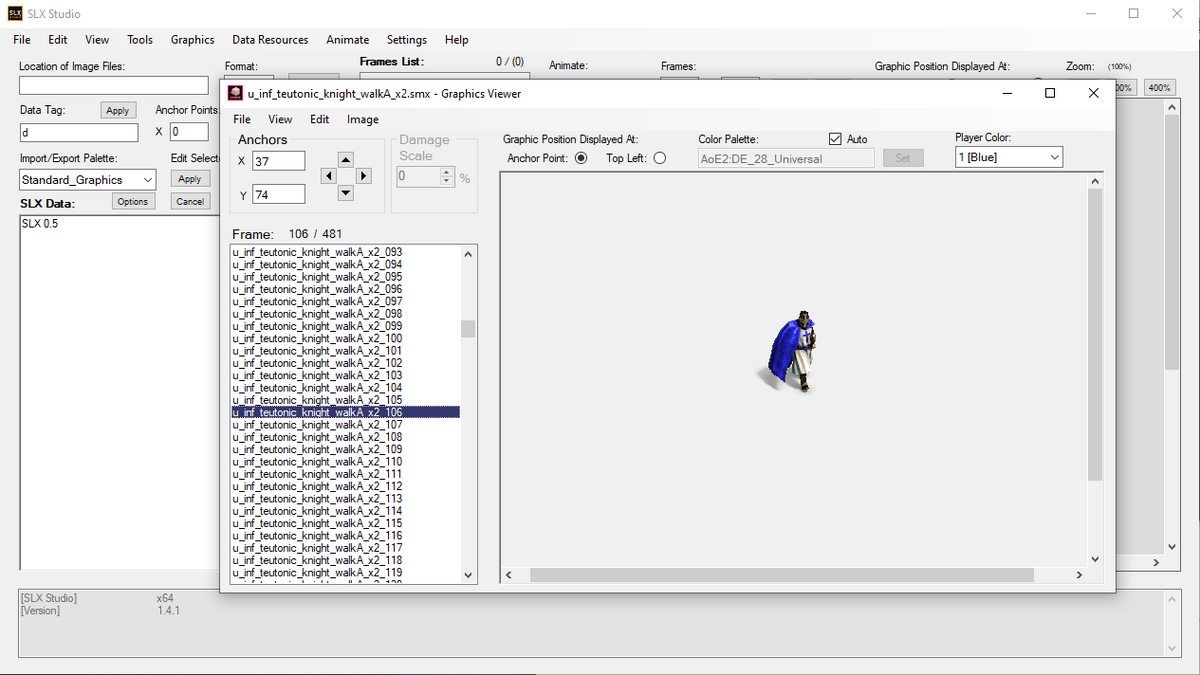
Task: Click the Options button next to SLX Data
Action: 132,201
